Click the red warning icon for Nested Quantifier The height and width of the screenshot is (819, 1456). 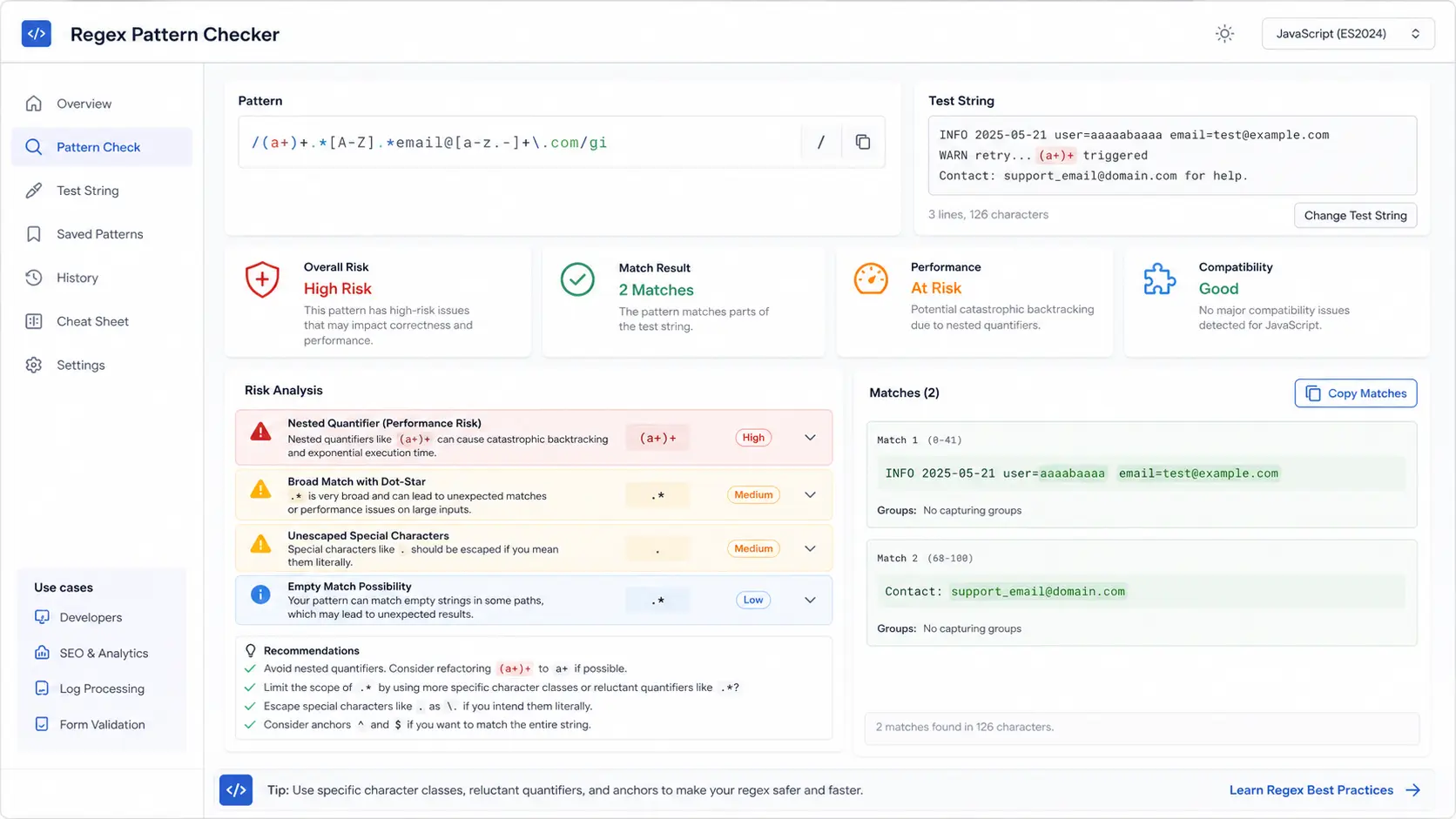click(260, 432)
